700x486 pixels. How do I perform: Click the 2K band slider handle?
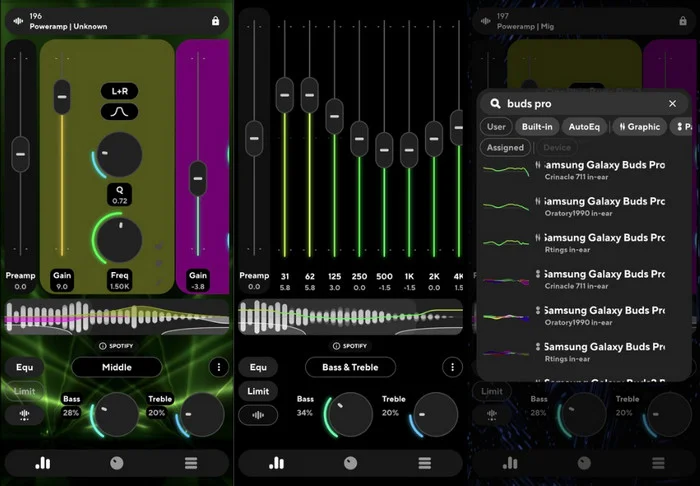434,139
